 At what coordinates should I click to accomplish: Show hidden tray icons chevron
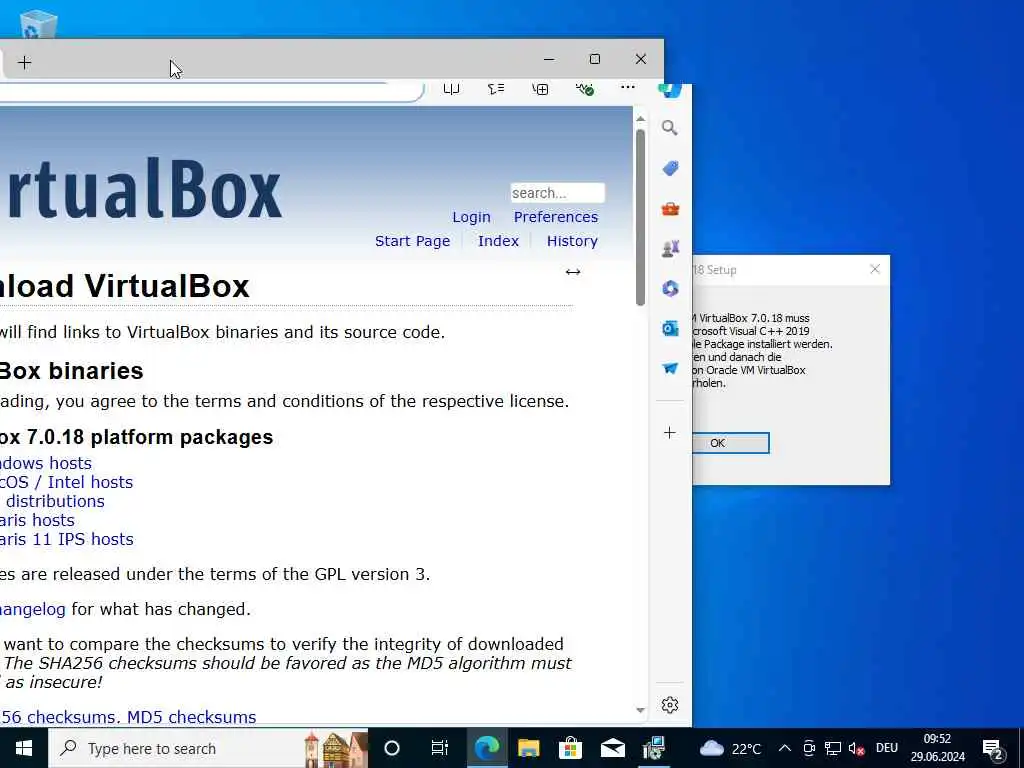click(785, 748)
